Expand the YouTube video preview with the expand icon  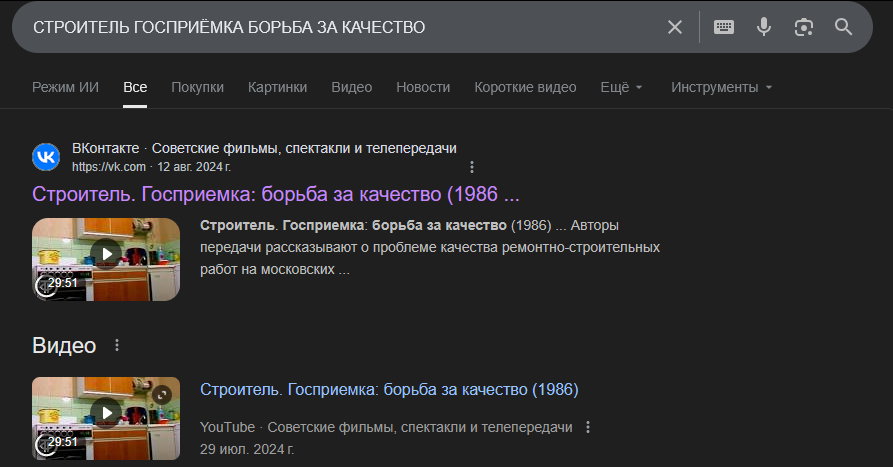162,395
